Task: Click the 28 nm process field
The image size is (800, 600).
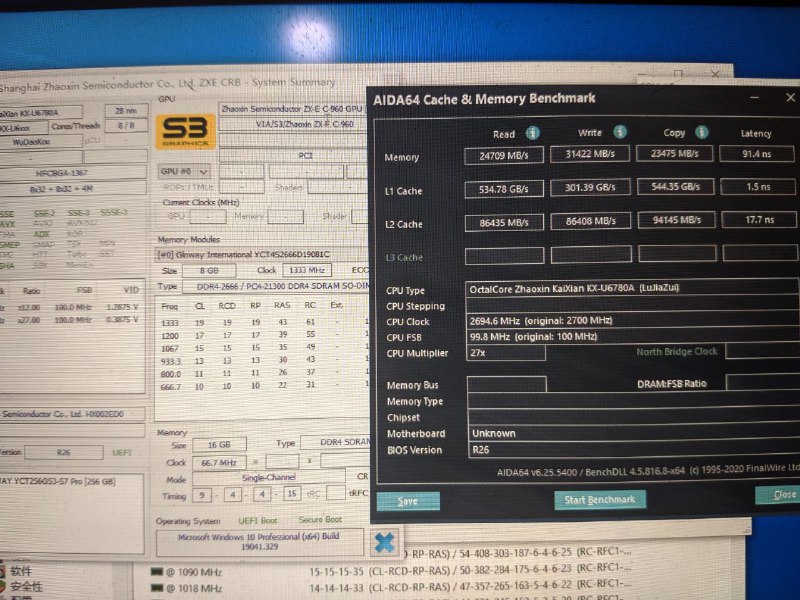Action: tap(126, 110)
